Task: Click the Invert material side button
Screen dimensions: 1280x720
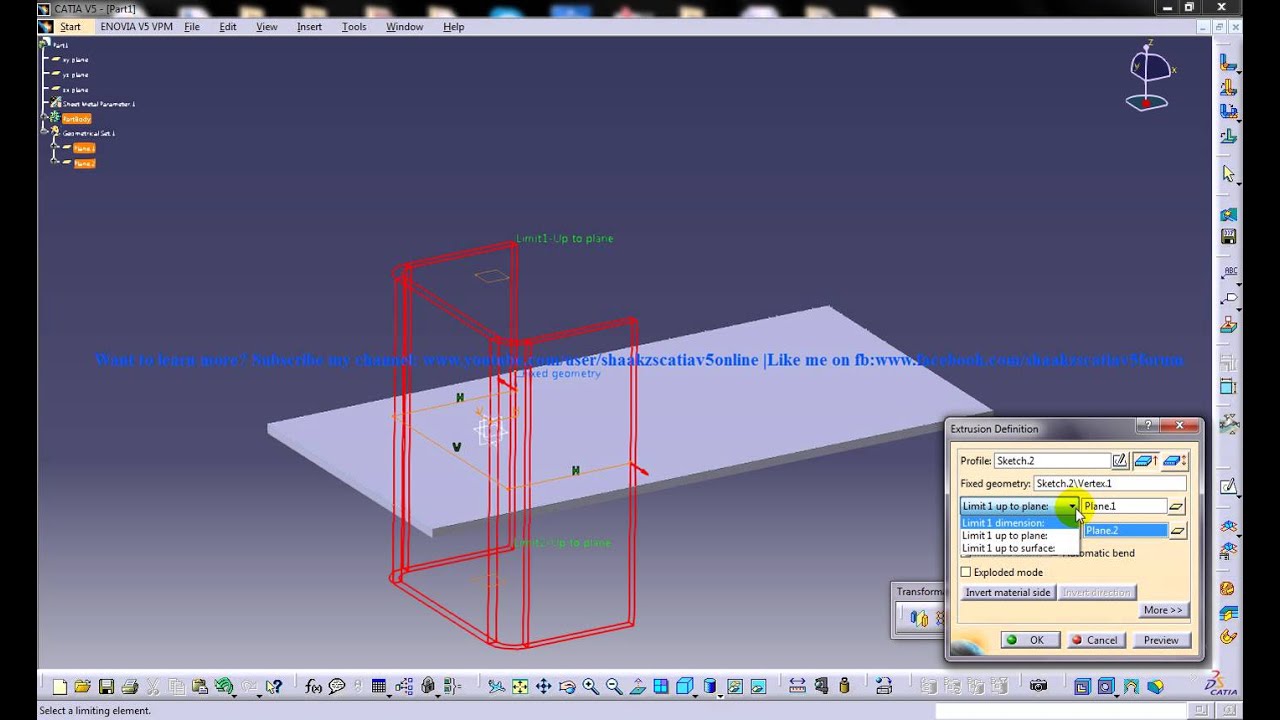Action: (1007, 592)
